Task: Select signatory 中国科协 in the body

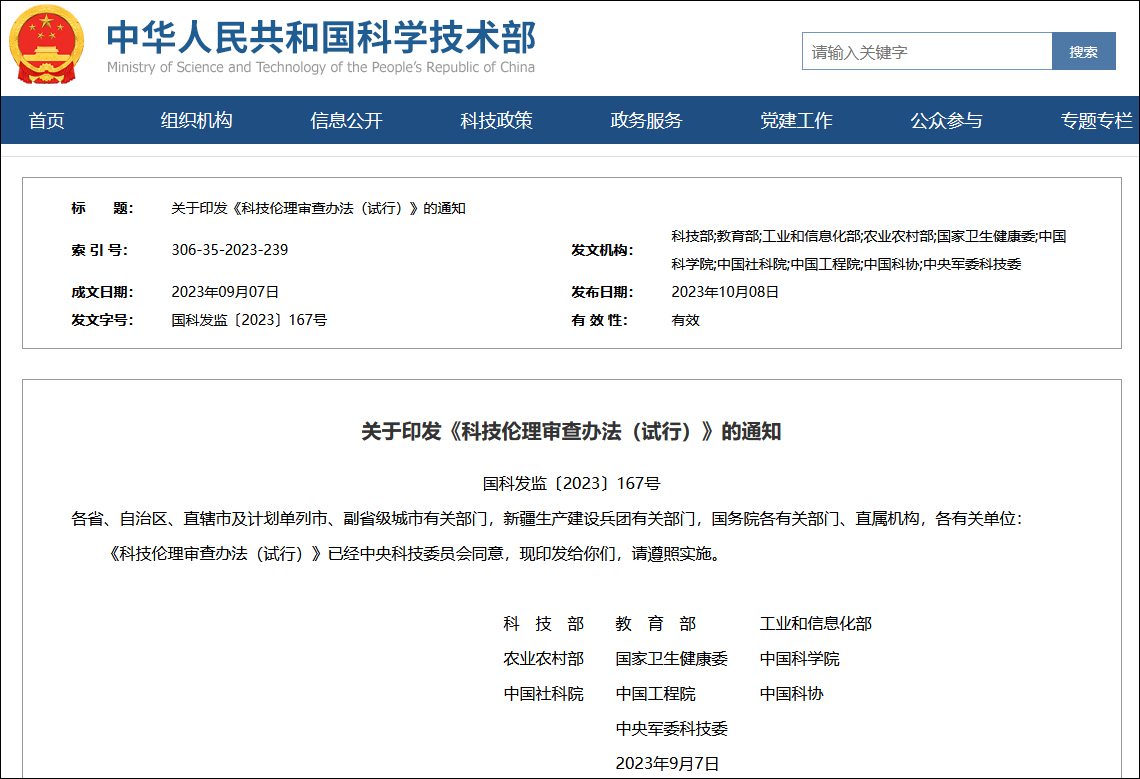Action: (x=792, y=693)
